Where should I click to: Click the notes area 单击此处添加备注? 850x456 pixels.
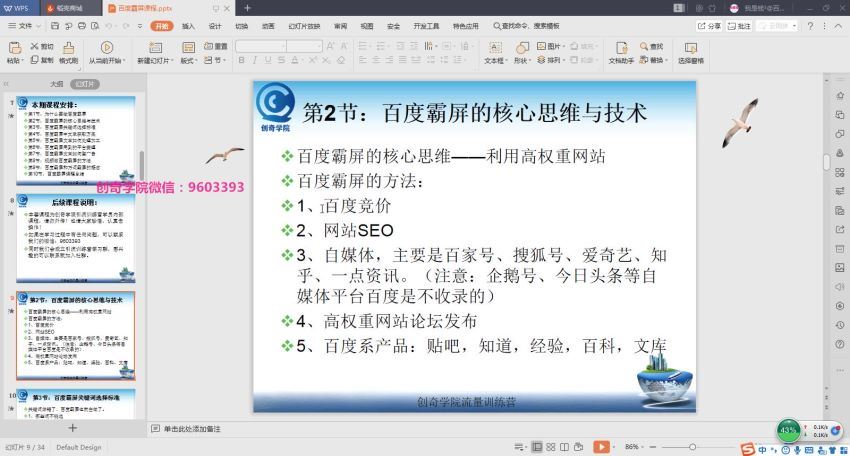coord(192,429)
